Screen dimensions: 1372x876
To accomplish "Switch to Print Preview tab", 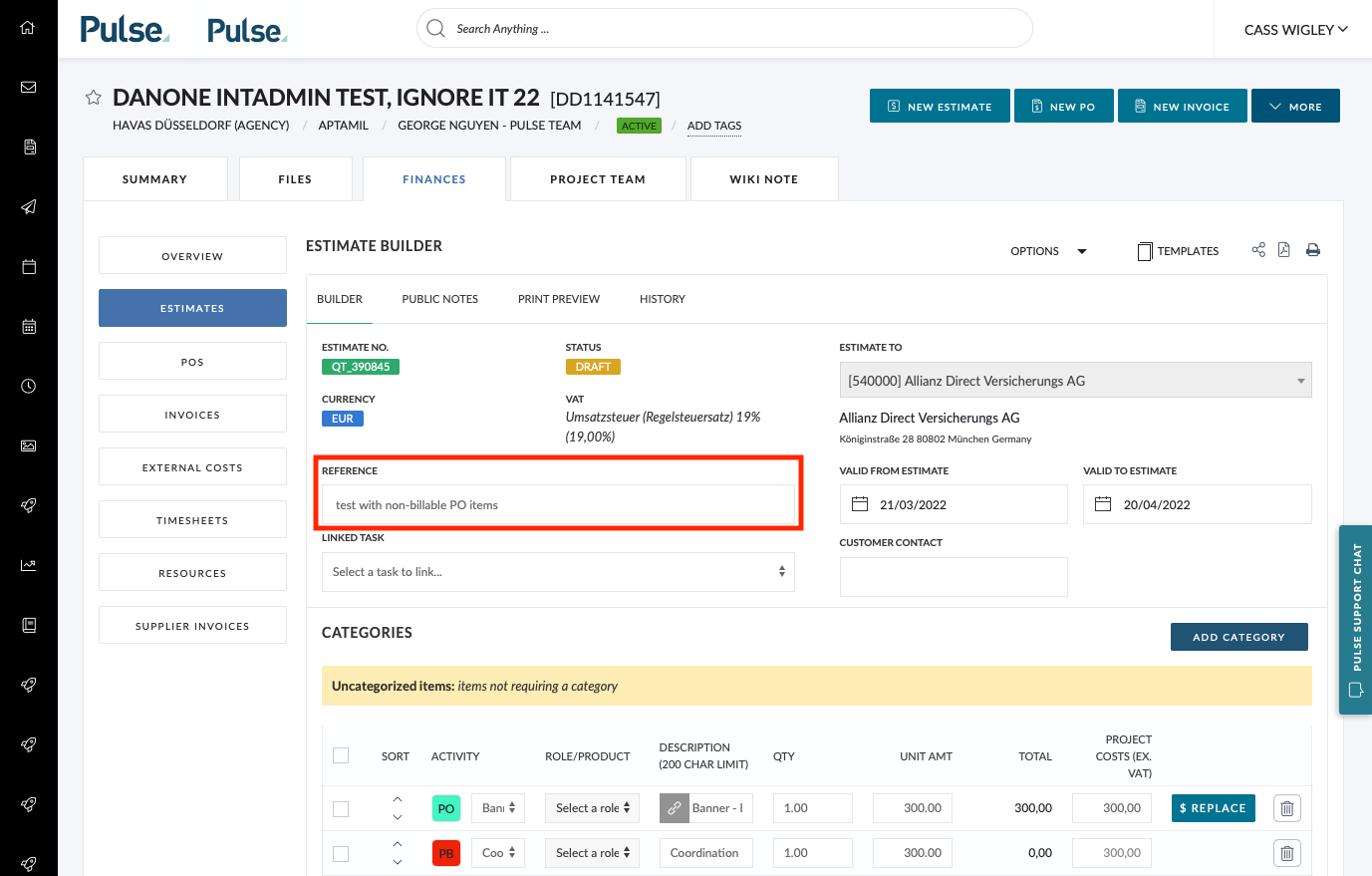I will tap(559, 299).
